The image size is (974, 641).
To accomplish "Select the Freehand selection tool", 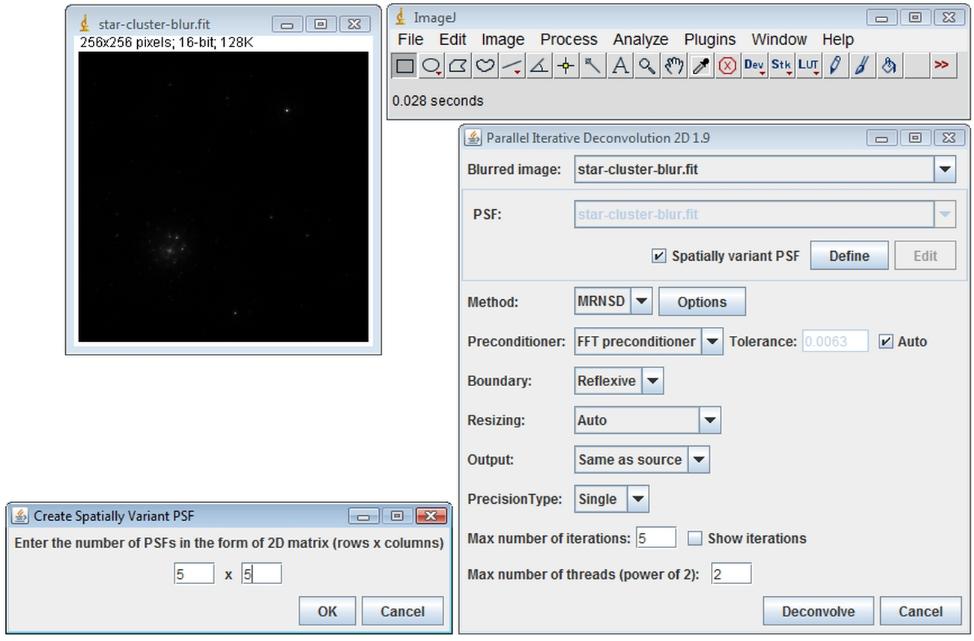I will 485,65.
